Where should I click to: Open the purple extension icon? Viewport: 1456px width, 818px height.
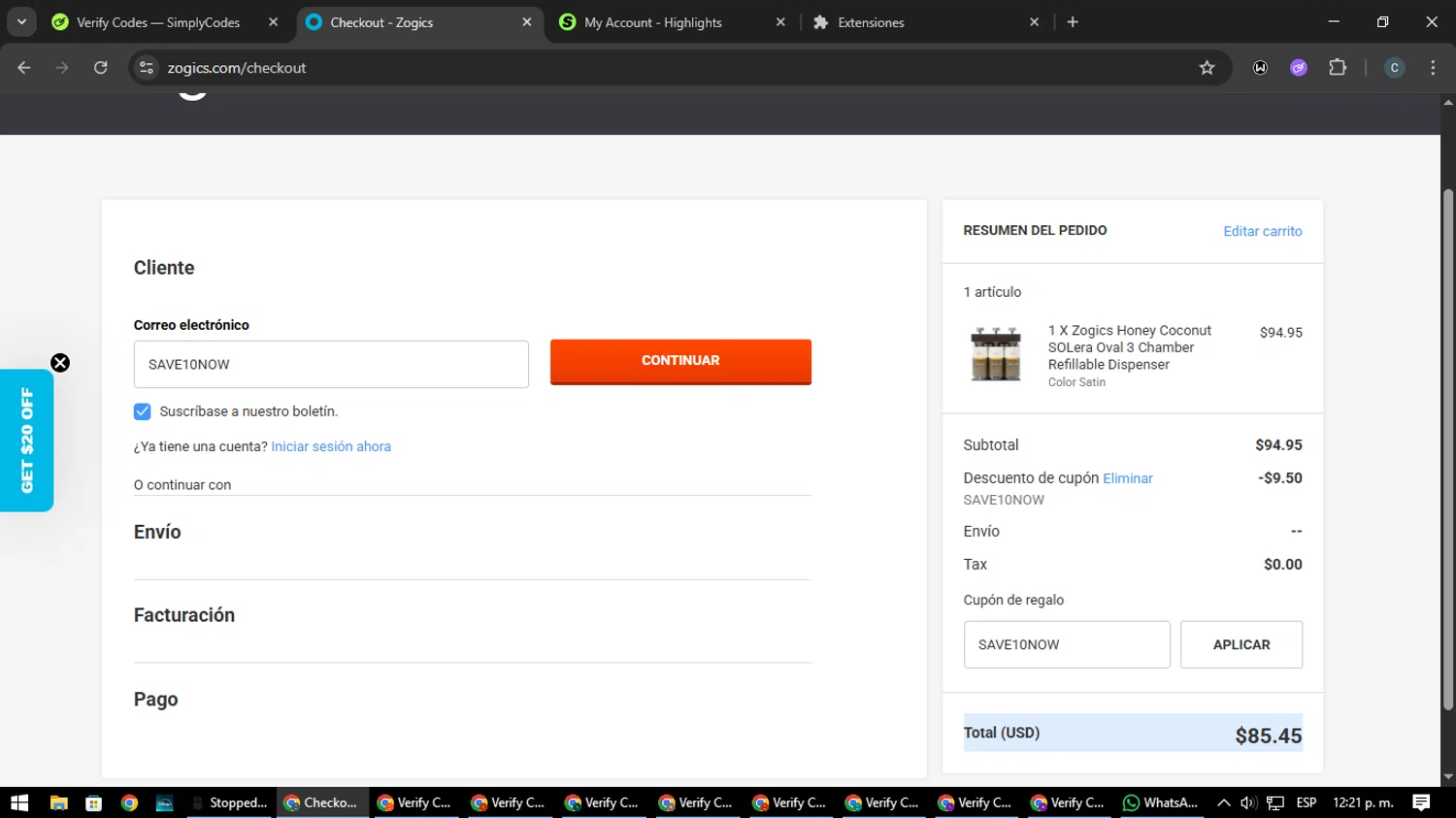pos(1299,68)
